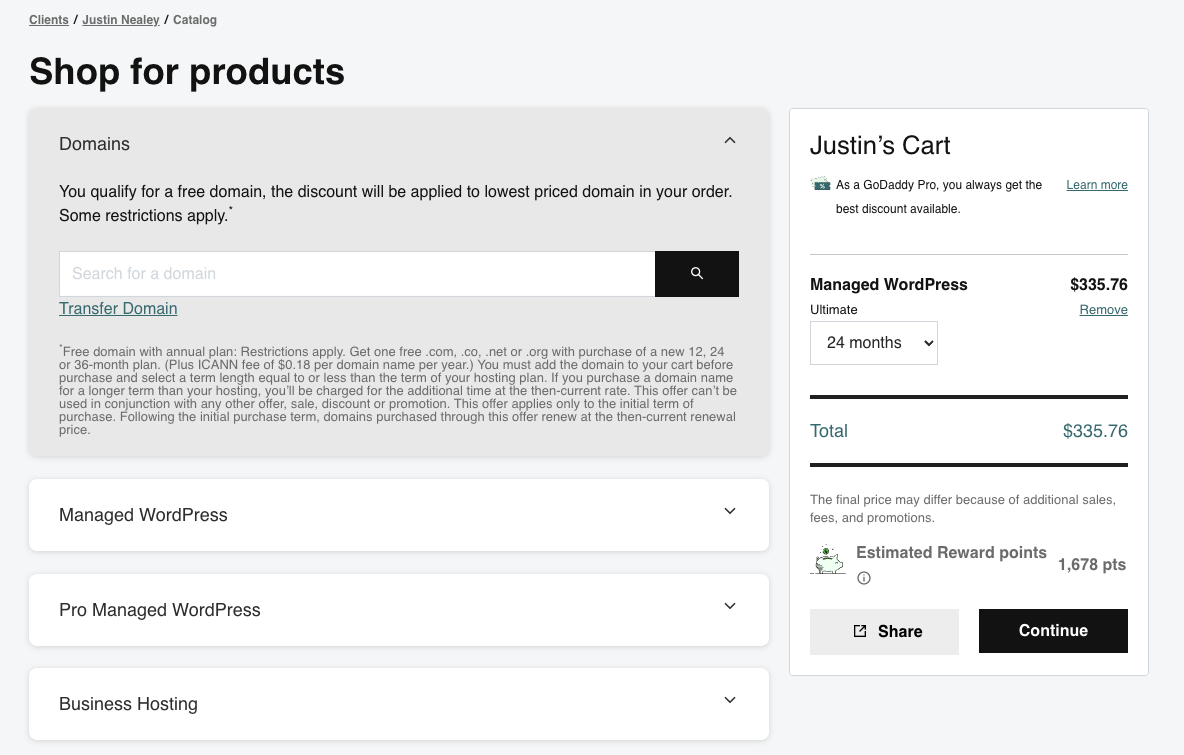The image size is (1184, 755).
Task: Click the Total amount $335.76
Action: point(1095,431)
